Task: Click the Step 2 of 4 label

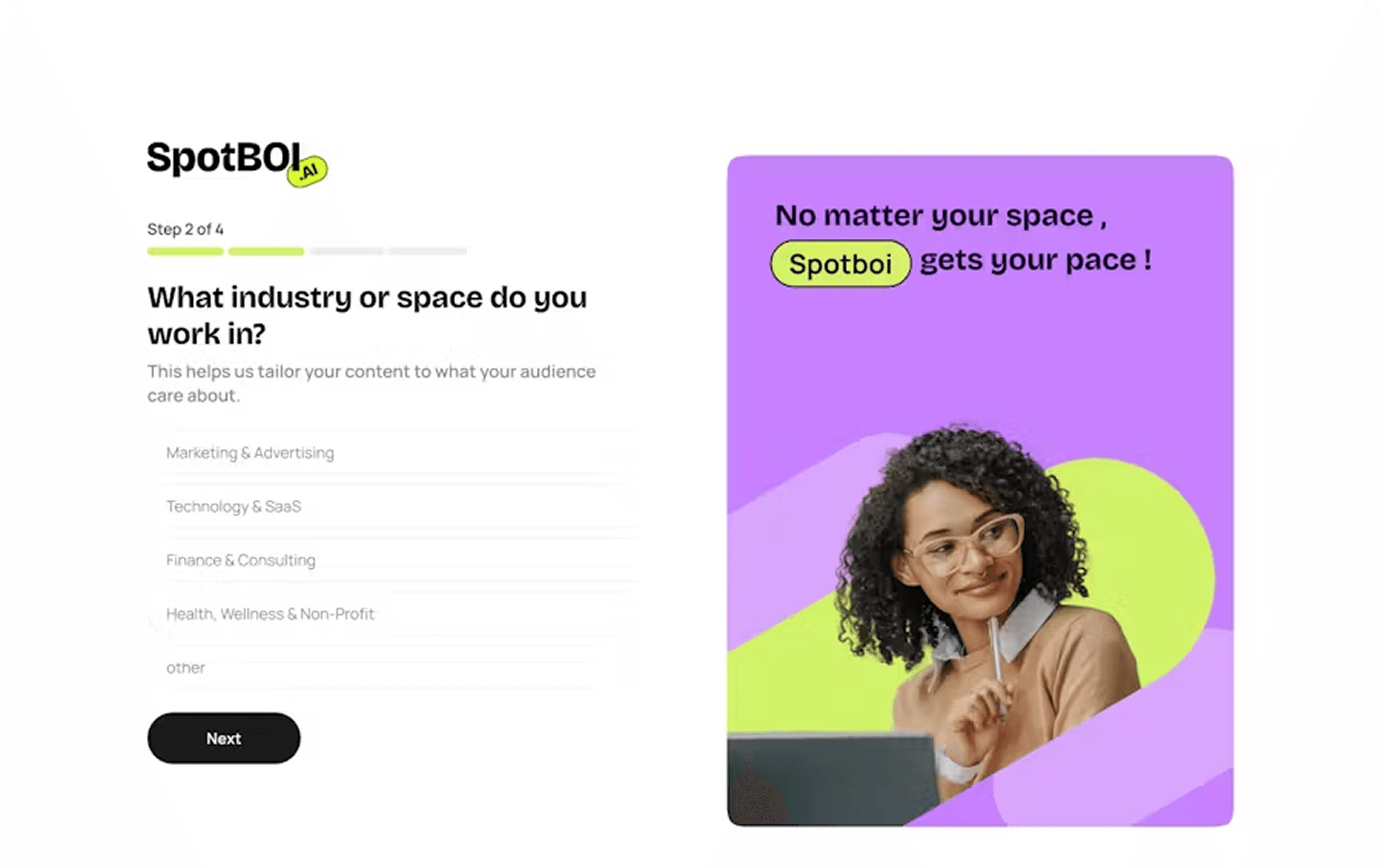Action: pos(185,229)
